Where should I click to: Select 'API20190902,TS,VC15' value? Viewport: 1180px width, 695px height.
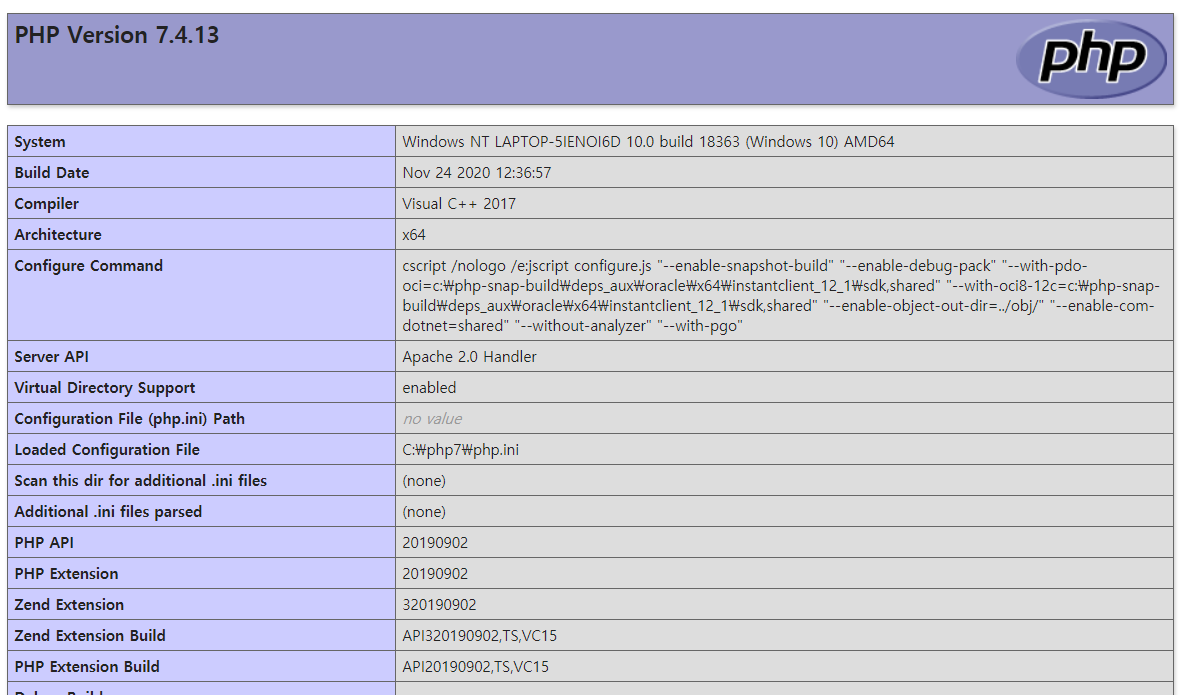pyautogui.click(x=476, y=666)
